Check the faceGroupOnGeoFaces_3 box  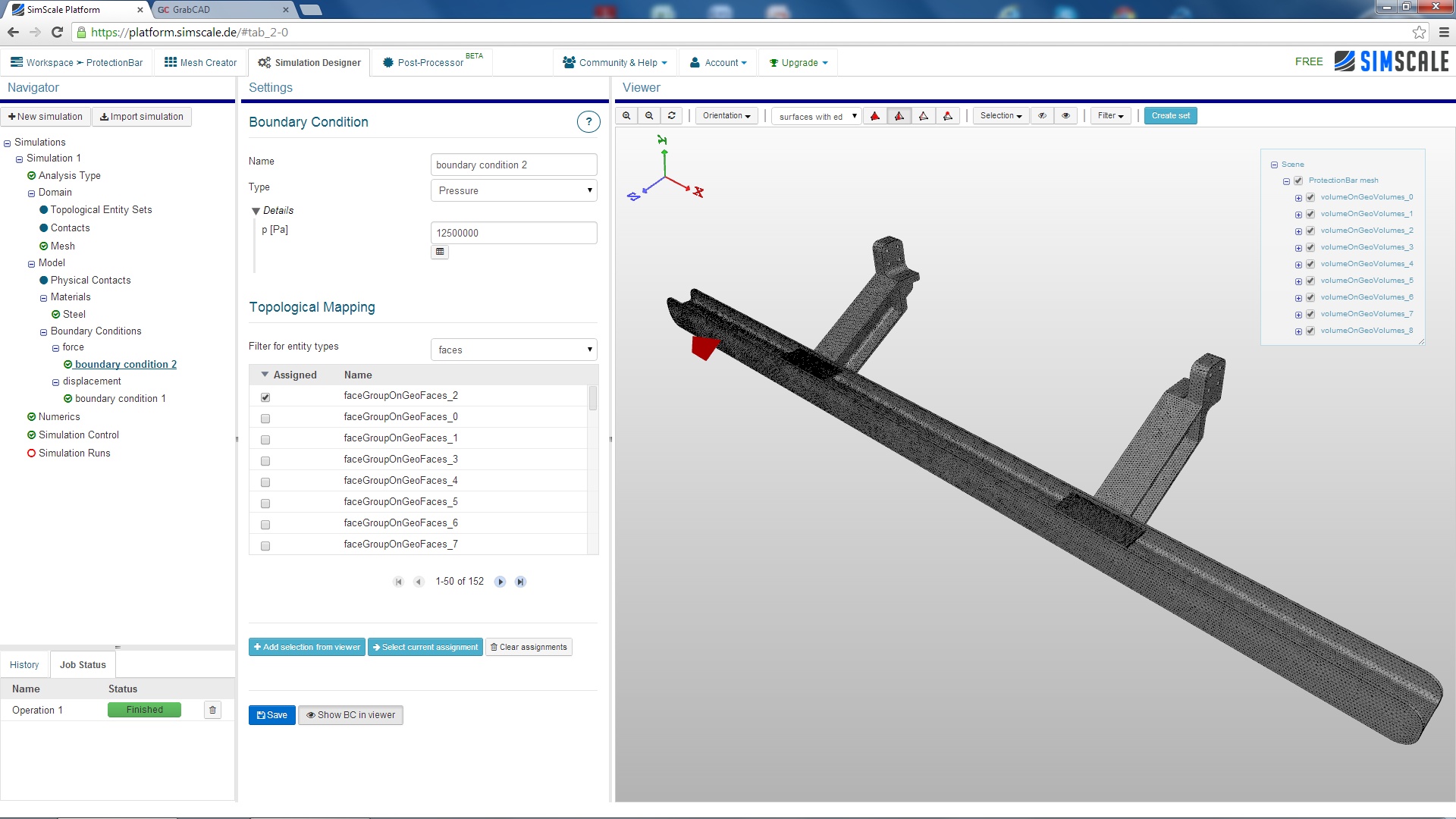coord(265,461)
